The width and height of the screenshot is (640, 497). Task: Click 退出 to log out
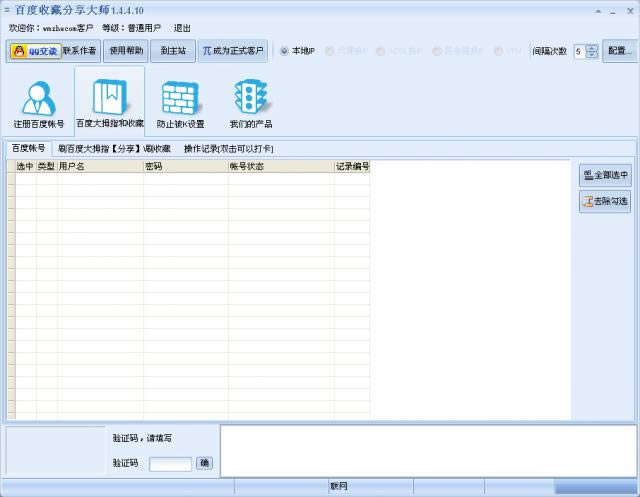182,28
